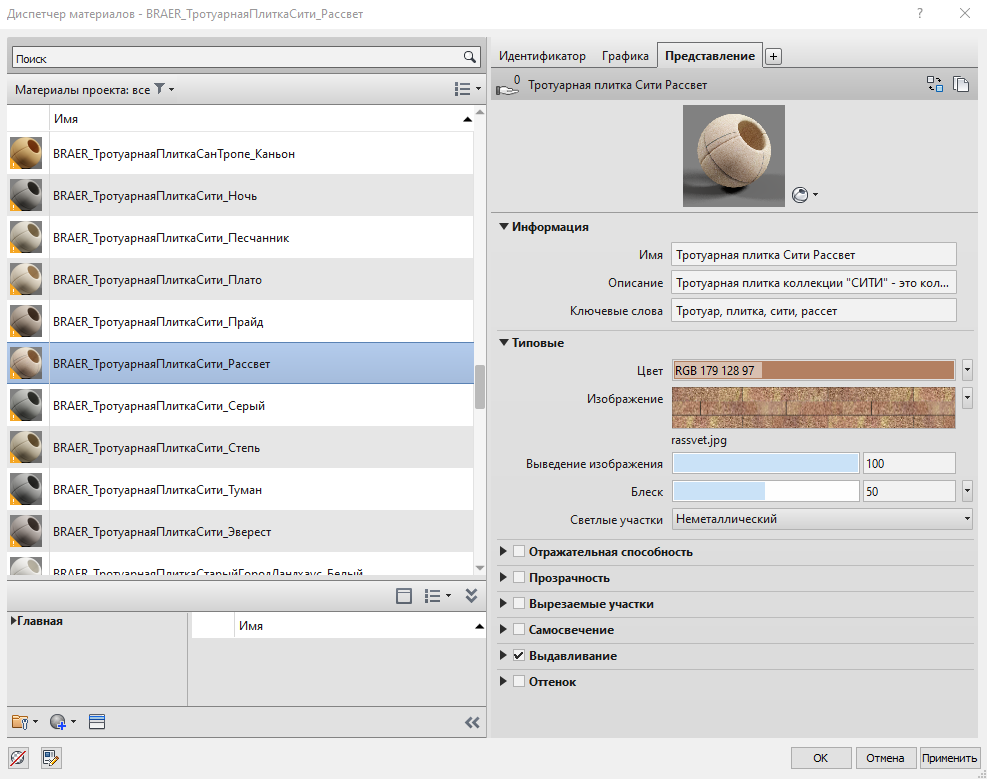Viewport: 987px width, 779px height.
Task: Click the duplicate asset icon
Action: coord(961,85)
